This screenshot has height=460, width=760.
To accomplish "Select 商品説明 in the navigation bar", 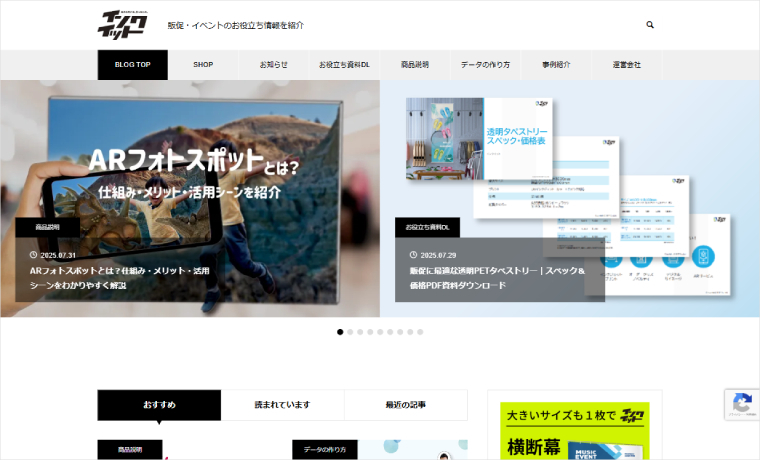I will click(x=414, y=65).
